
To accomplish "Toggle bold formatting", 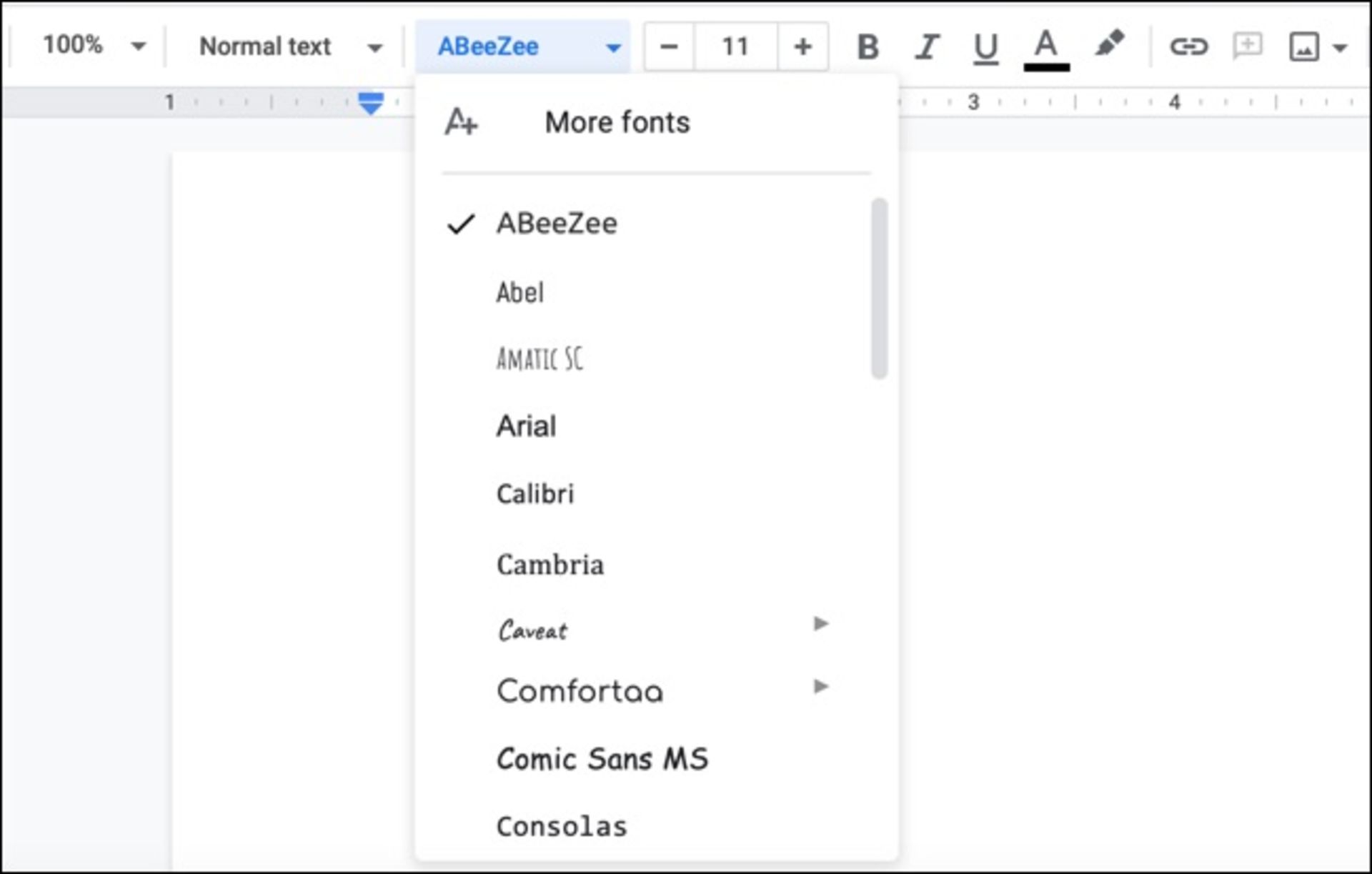I will point(867,47).
